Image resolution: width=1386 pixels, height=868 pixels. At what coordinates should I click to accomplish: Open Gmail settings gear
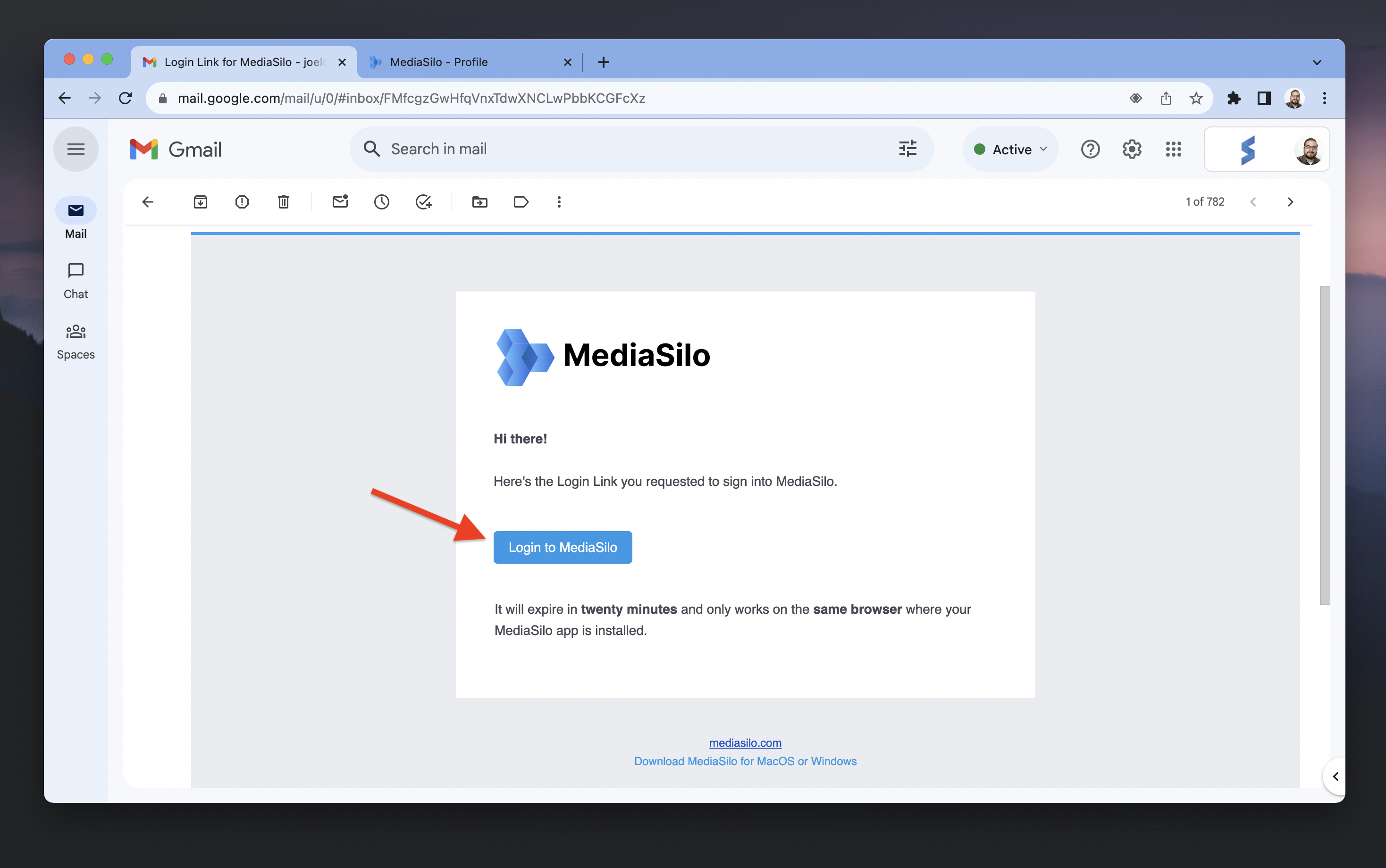[1132, 149]
